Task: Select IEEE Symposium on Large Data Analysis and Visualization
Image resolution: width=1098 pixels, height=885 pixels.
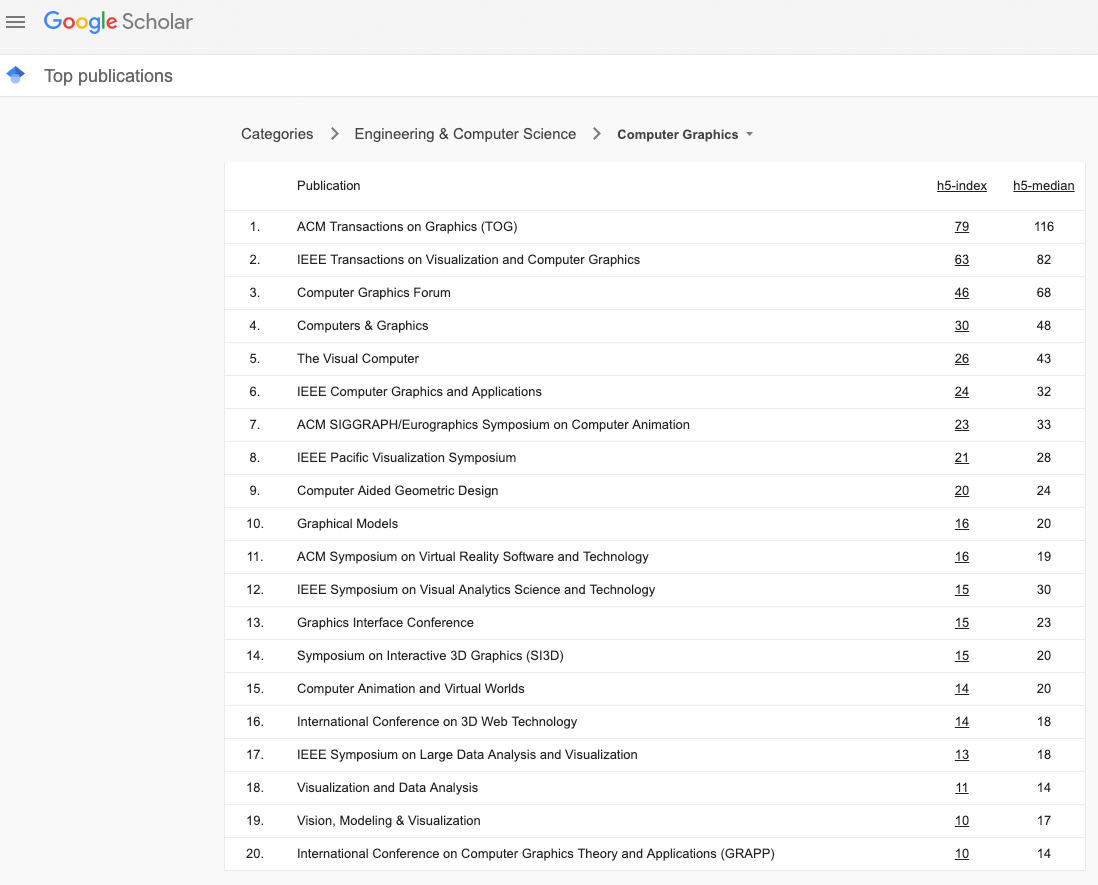Action: 467,755
